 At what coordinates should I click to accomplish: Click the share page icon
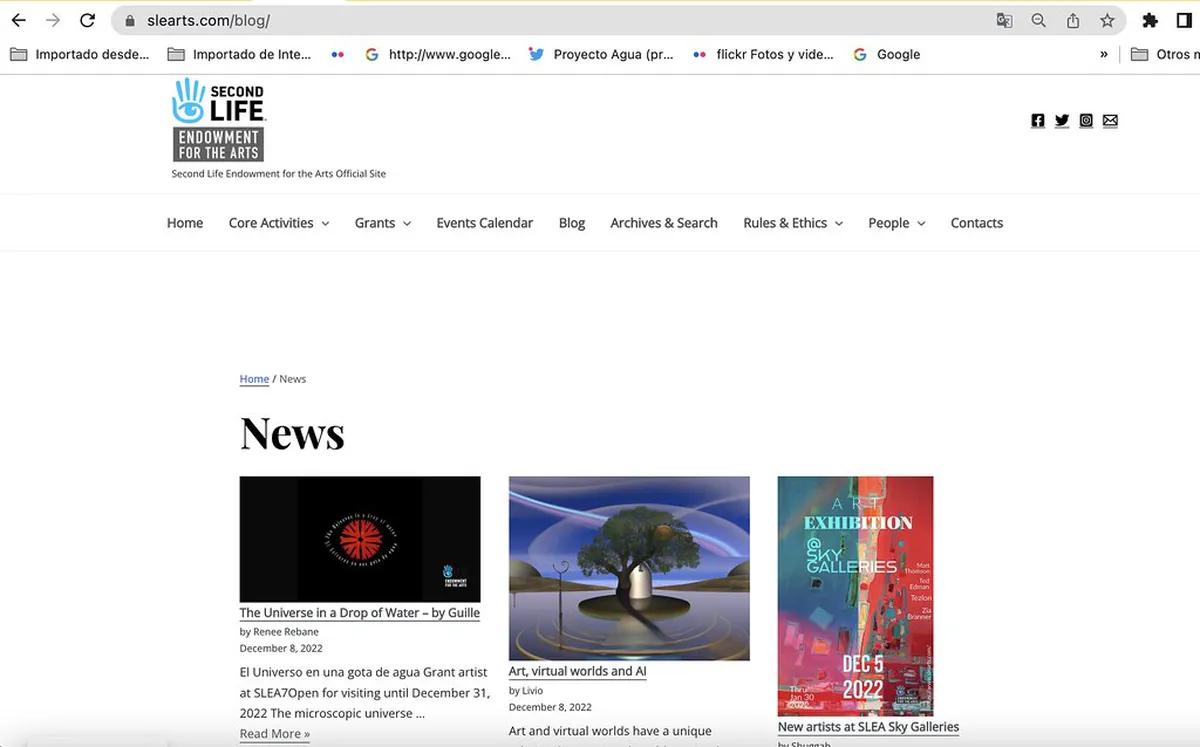(1073, 20)
